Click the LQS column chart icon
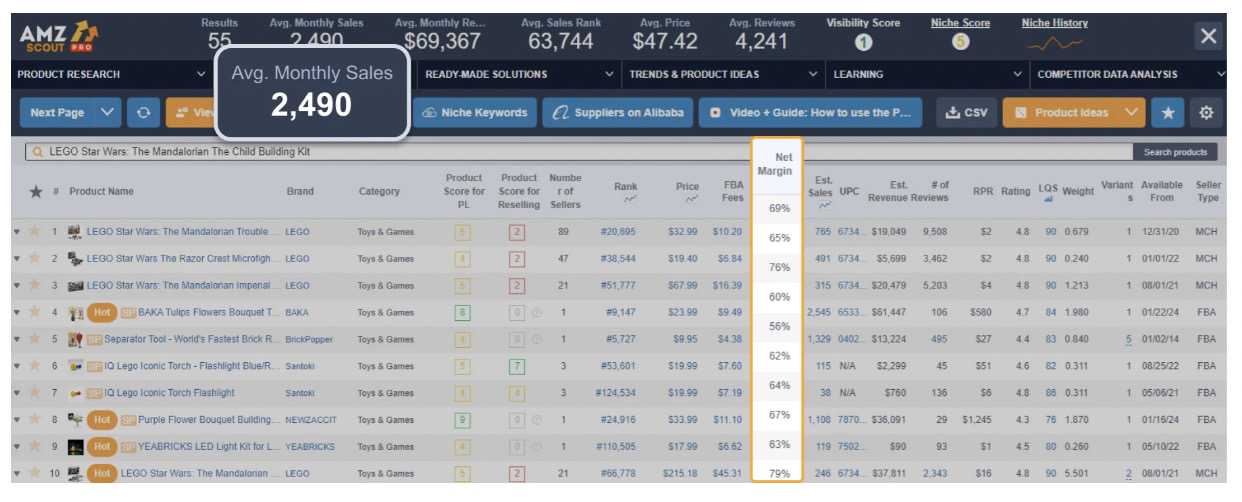 click(x=1047, y=199)
